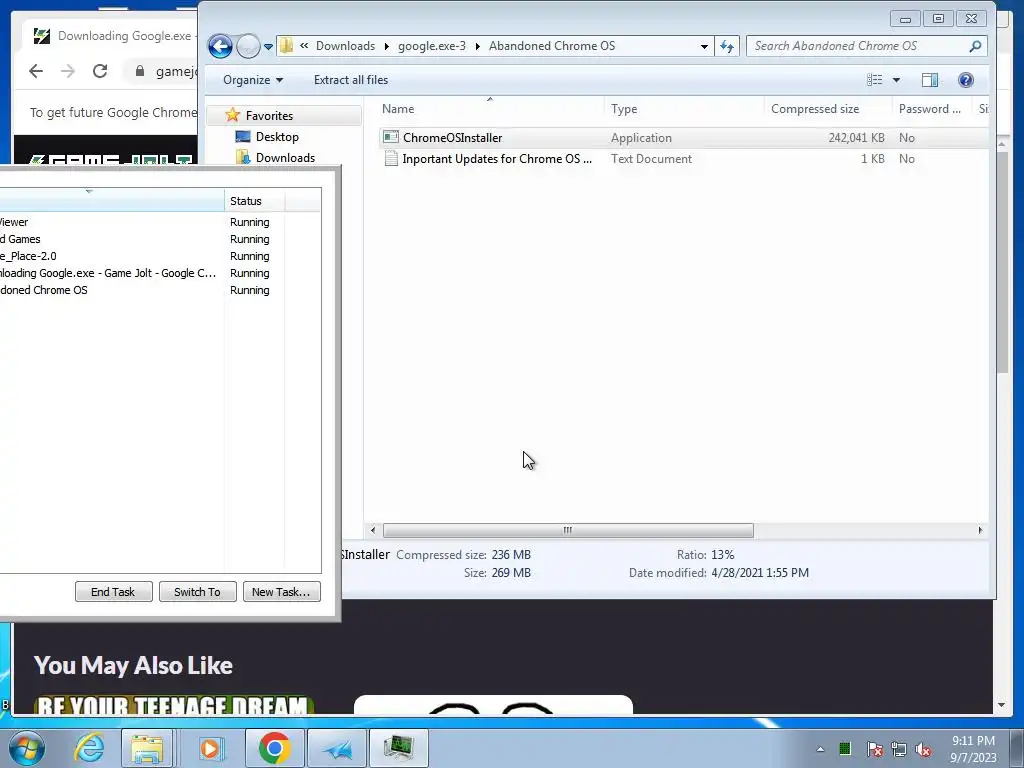This screenshot has width=1024, height=768.
Task: Click Chrome forward arrow
Action: pyautogui.click(x=68, y=71)
